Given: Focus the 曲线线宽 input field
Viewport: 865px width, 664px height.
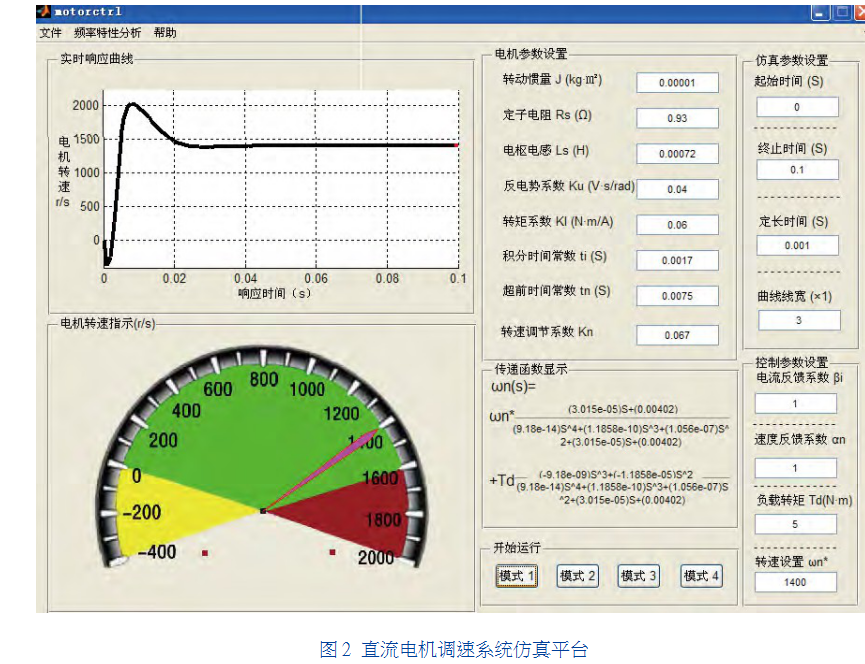Looking at the screenshot, I should tap(797, 321).
